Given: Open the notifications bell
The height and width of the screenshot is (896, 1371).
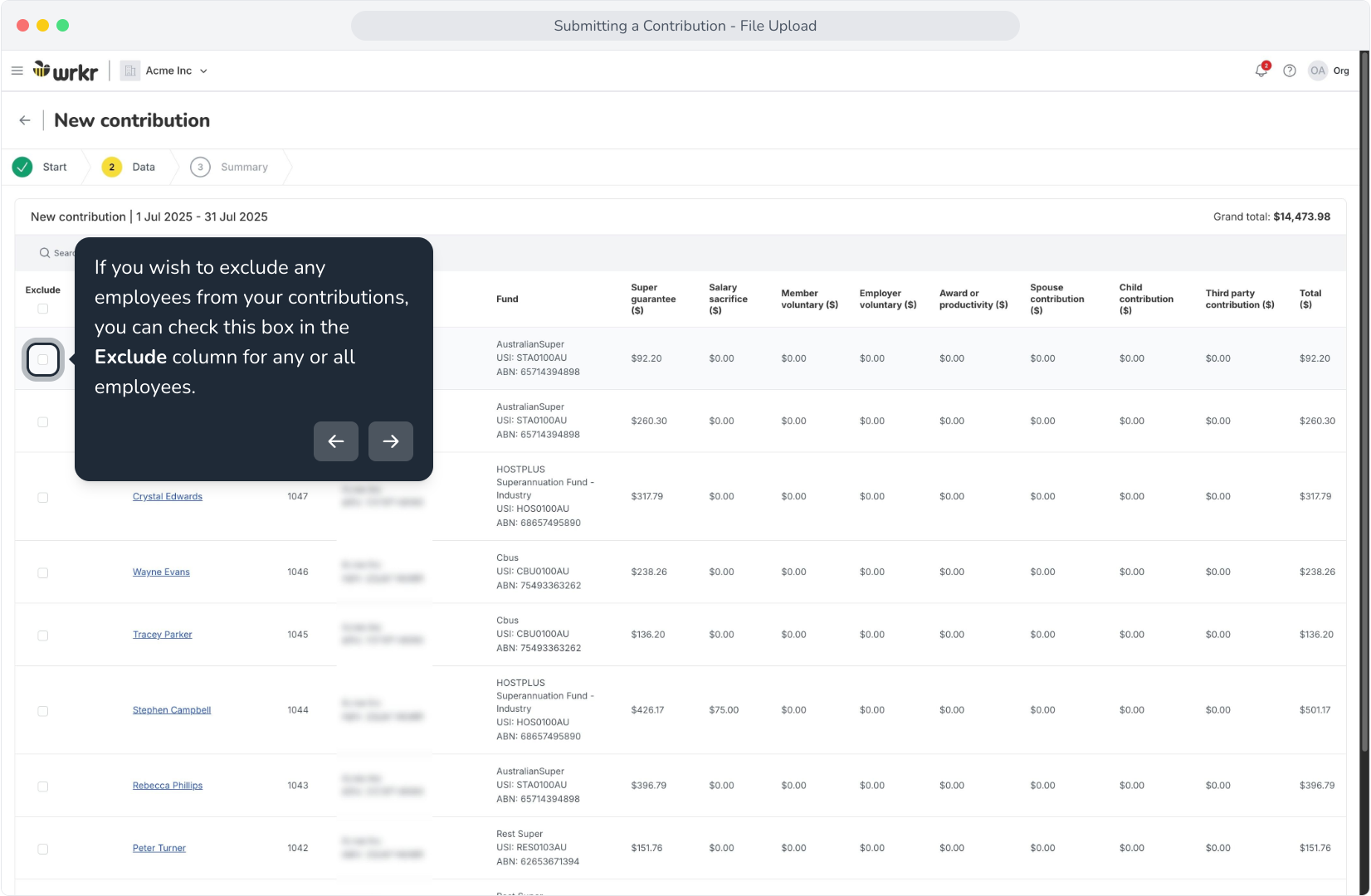Looking at the screenshot, I should (x=1261, y=71).
